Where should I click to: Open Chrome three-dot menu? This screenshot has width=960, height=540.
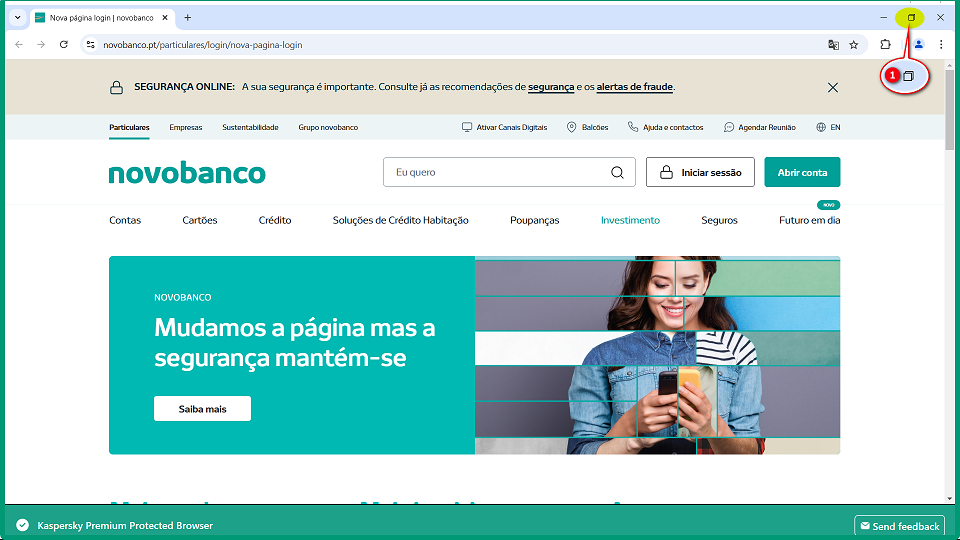[x=941, y=45]
